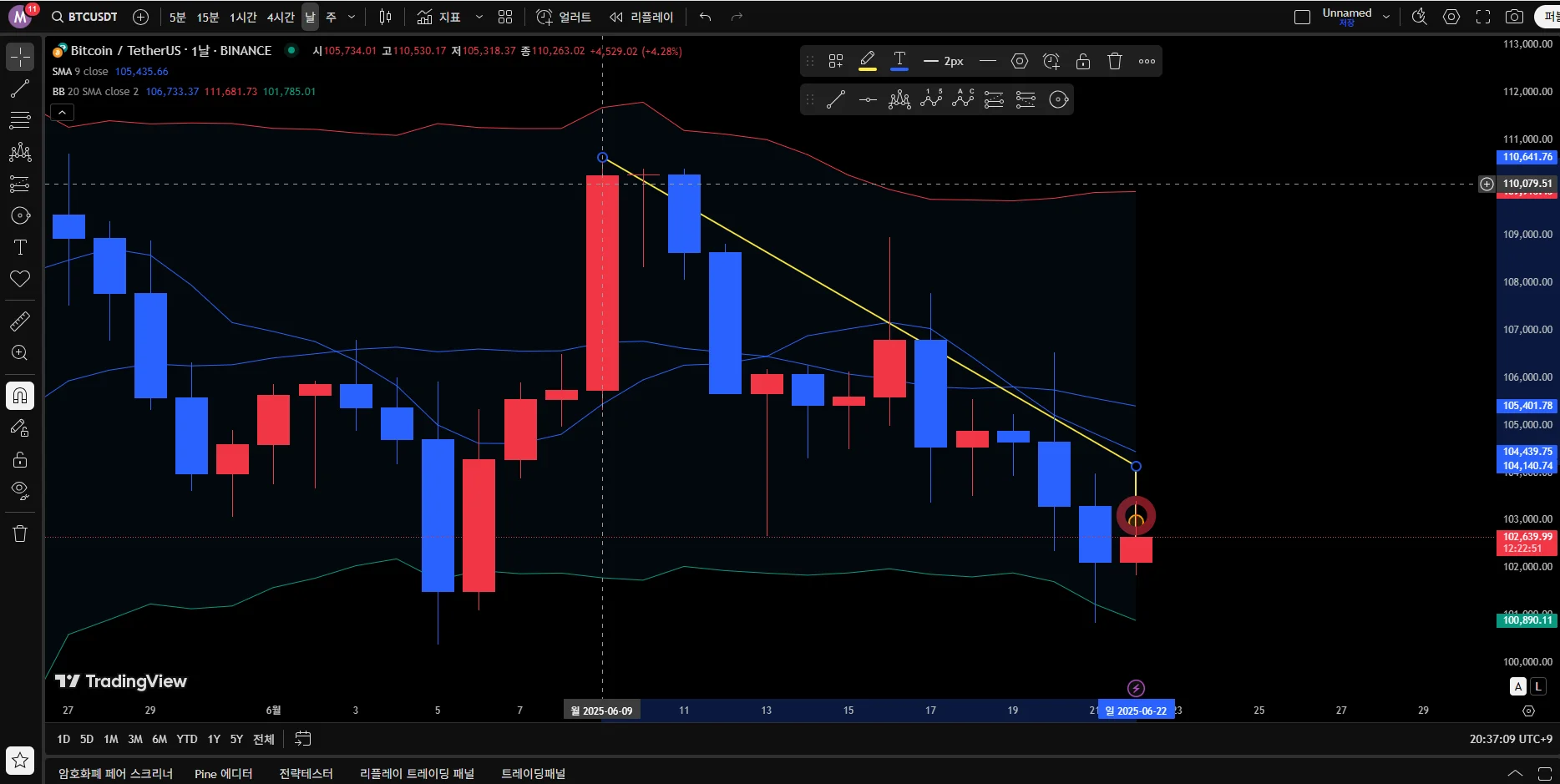
Task: Open the heart icons tool in left sidebar
Action: 20,279
